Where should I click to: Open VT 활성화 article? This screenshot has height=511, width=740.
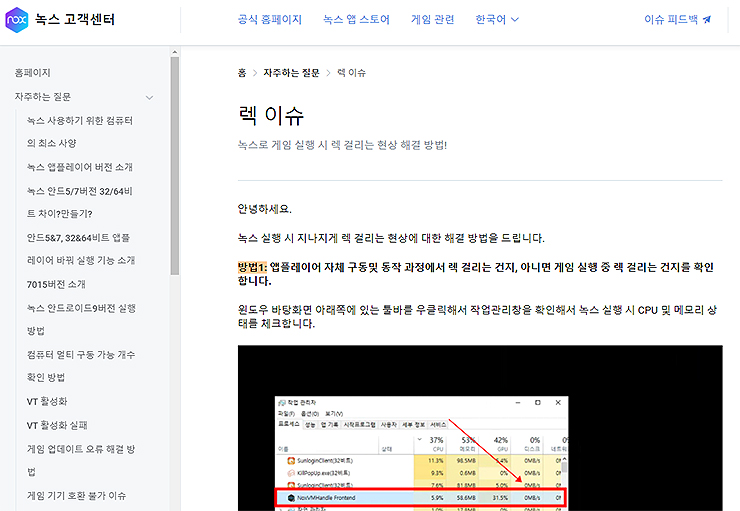[47, 402]
